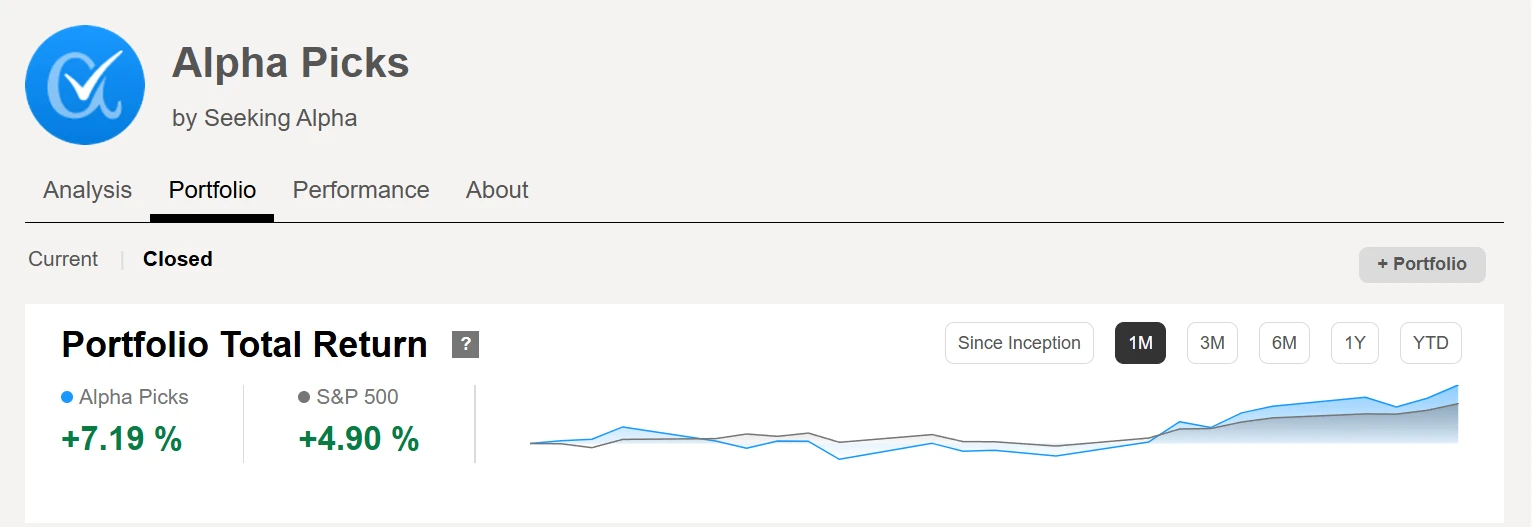
Task: Open the Performance tab
Action: (361, 190)
